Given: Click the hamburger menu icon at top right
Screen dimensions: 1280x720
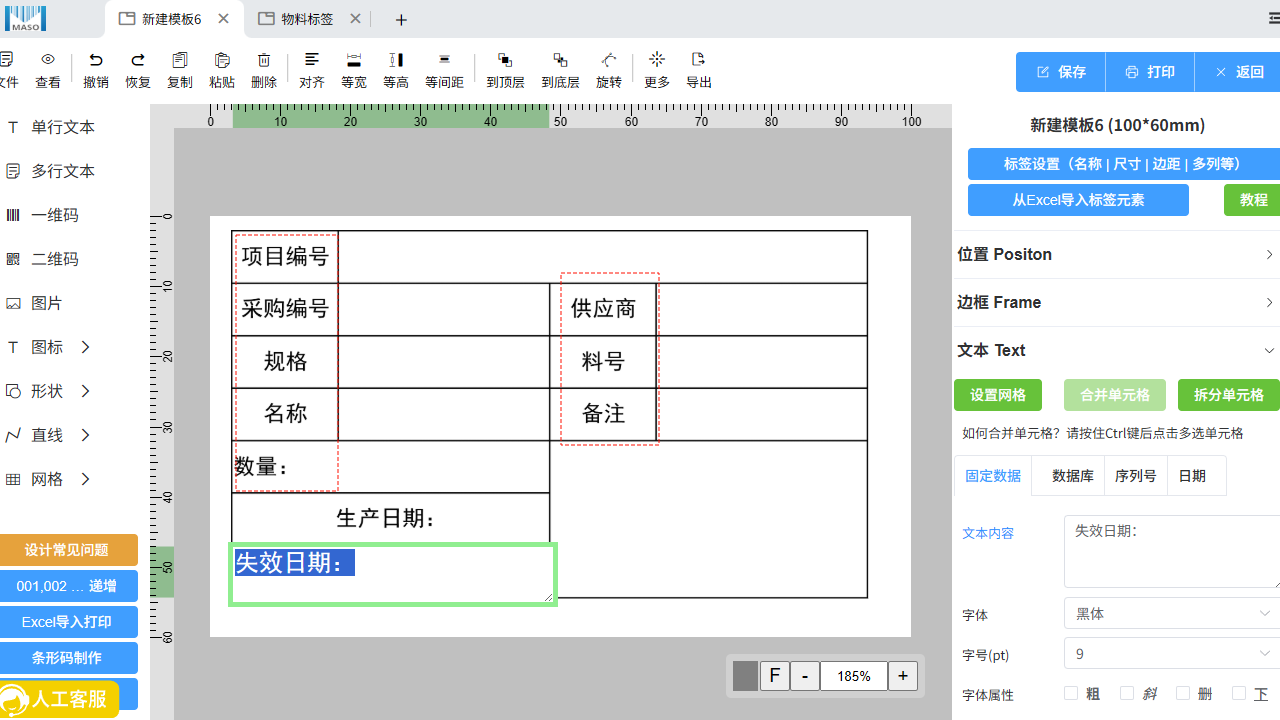Looking at the screenshot, I should click(1274, 19).
